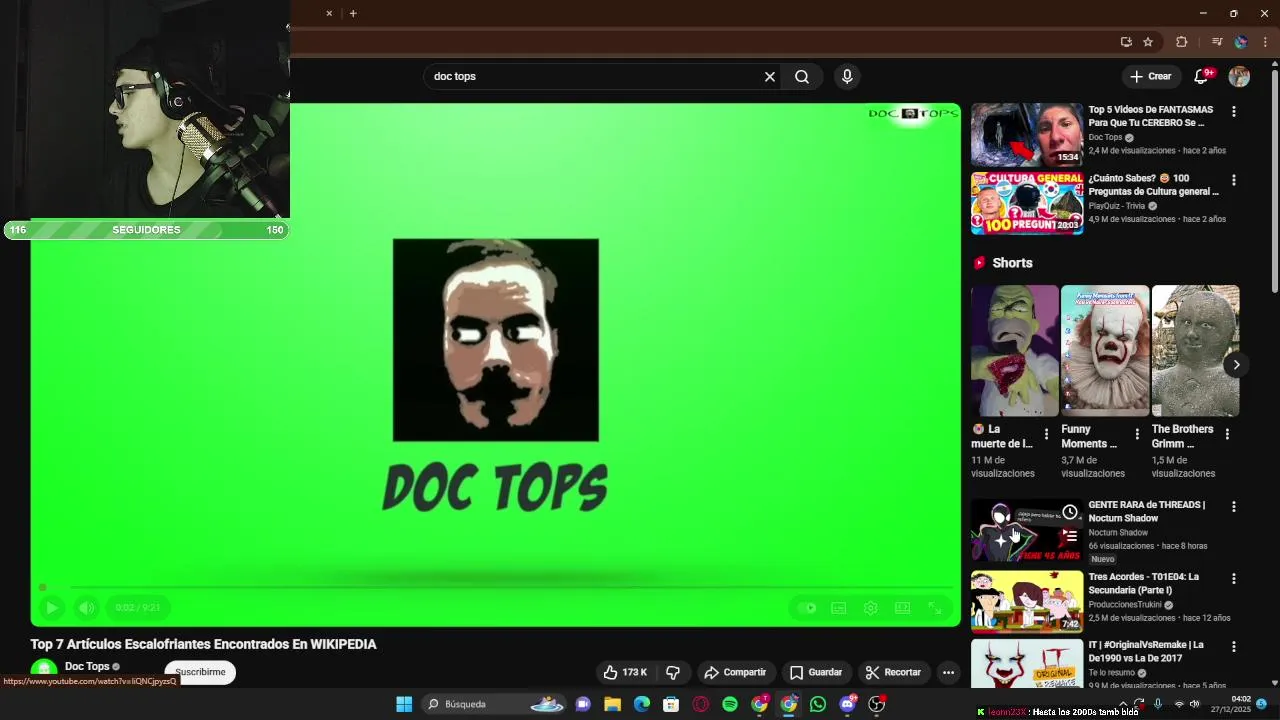Image resolution: width=1280 pixels, height=720 pixels.
Task: Open the Chrome profile avatar
Action: [1241, 42]
